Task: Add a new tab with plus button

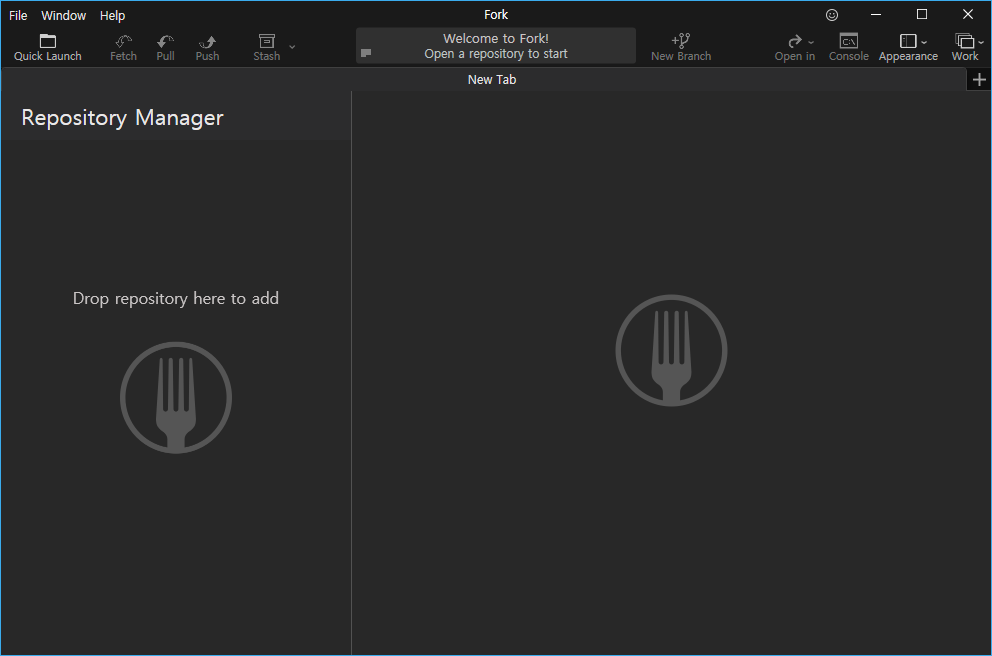Action: [979, 80]
